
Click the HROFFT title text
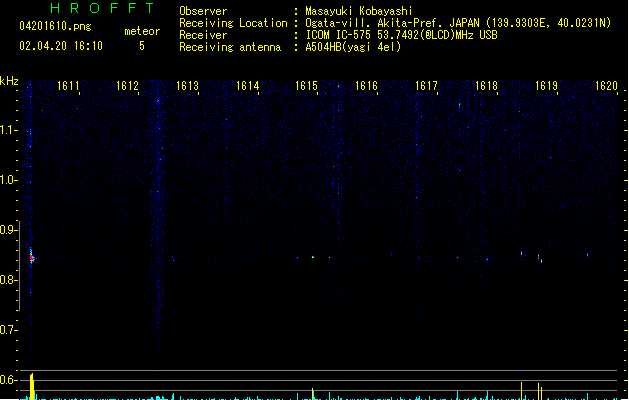tap(103, 8)
